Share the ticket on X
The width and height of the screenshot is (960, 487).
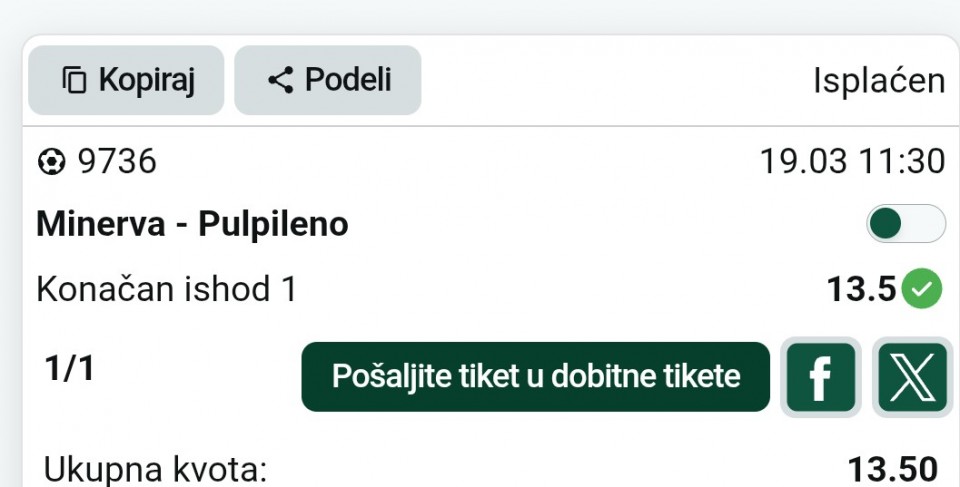[x=912, y=377]
